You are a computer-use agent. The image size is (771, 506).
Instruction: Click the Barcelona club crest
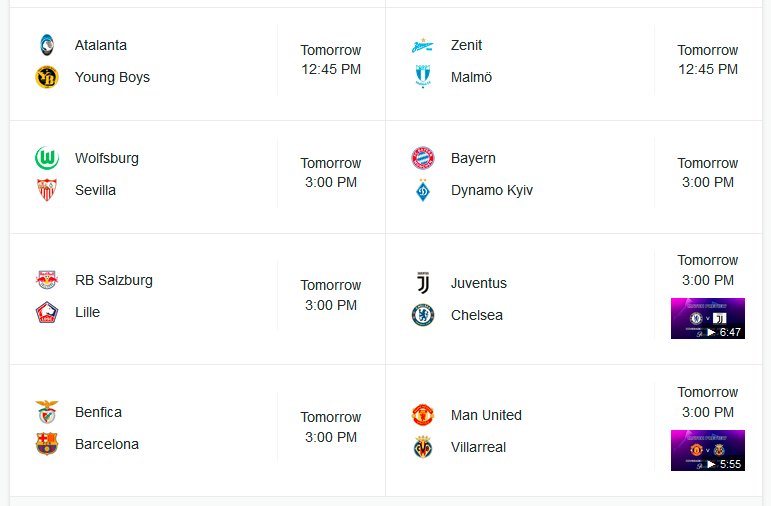point(47,444)
